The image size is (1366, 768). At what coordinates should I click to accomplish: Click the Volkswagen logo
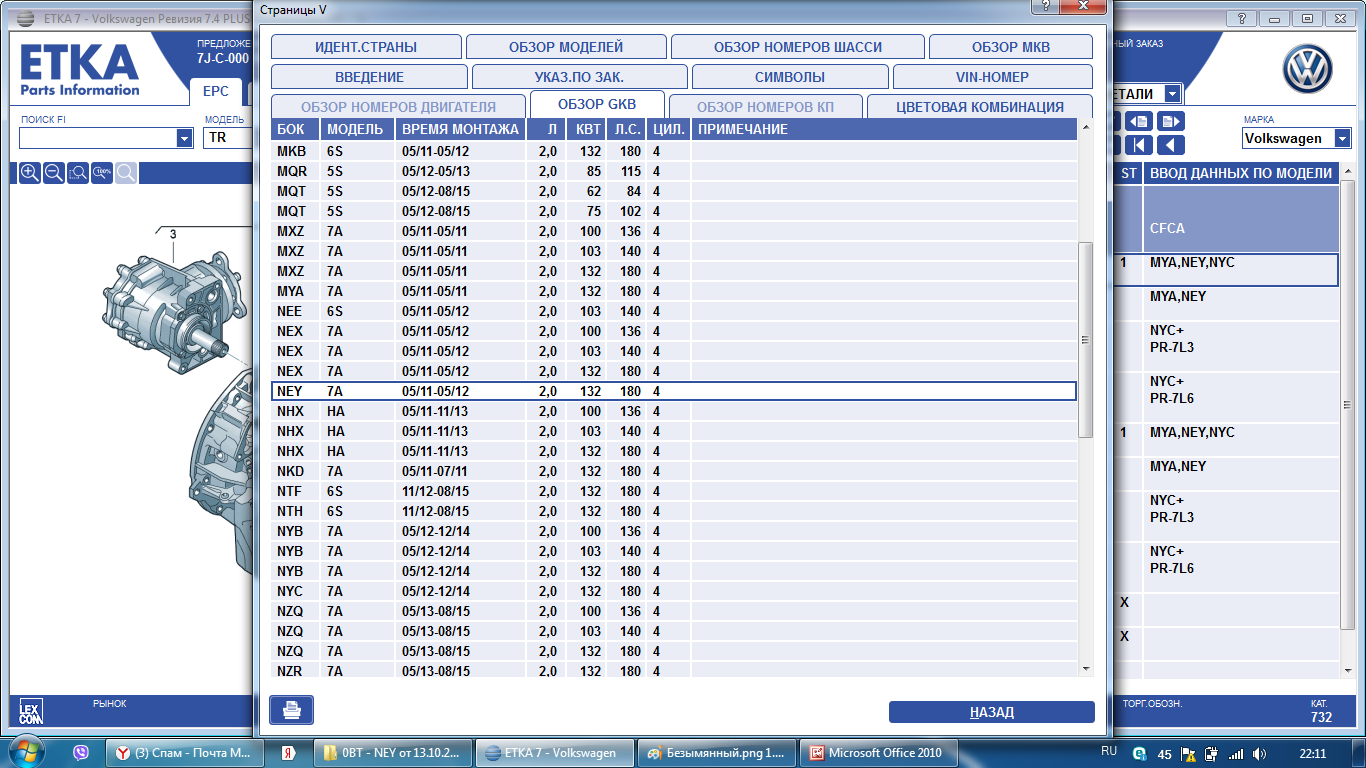pos(1308,69)
